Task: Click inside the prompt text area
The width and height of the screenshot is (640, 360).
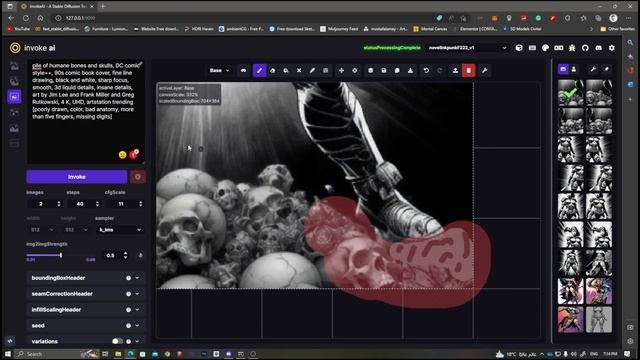Action: click(86, 112)
